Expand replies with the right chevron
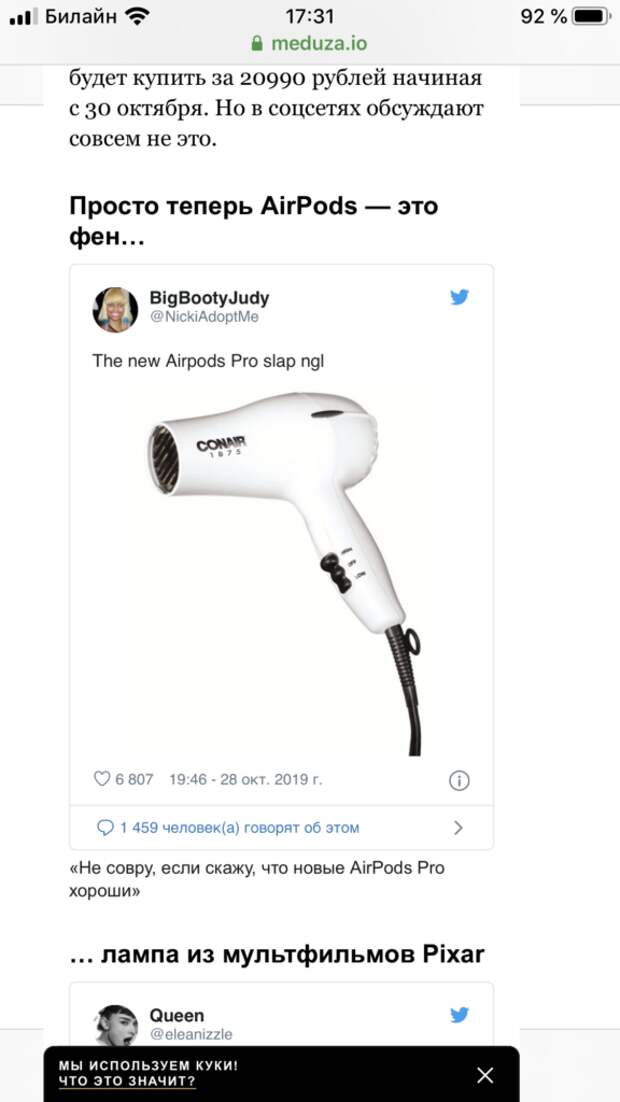This screenshot has width=620, height=1102. pos(458,828)
